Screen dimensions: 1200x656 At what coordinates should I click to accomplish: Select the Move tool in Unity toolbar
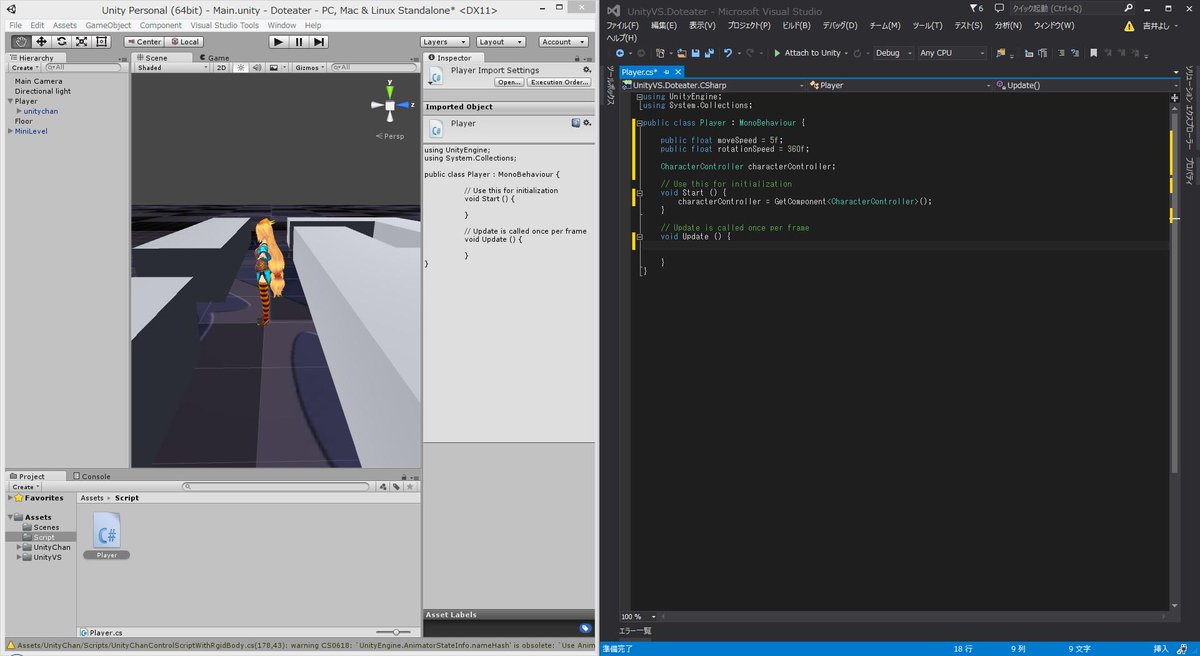tap(41, 42)
